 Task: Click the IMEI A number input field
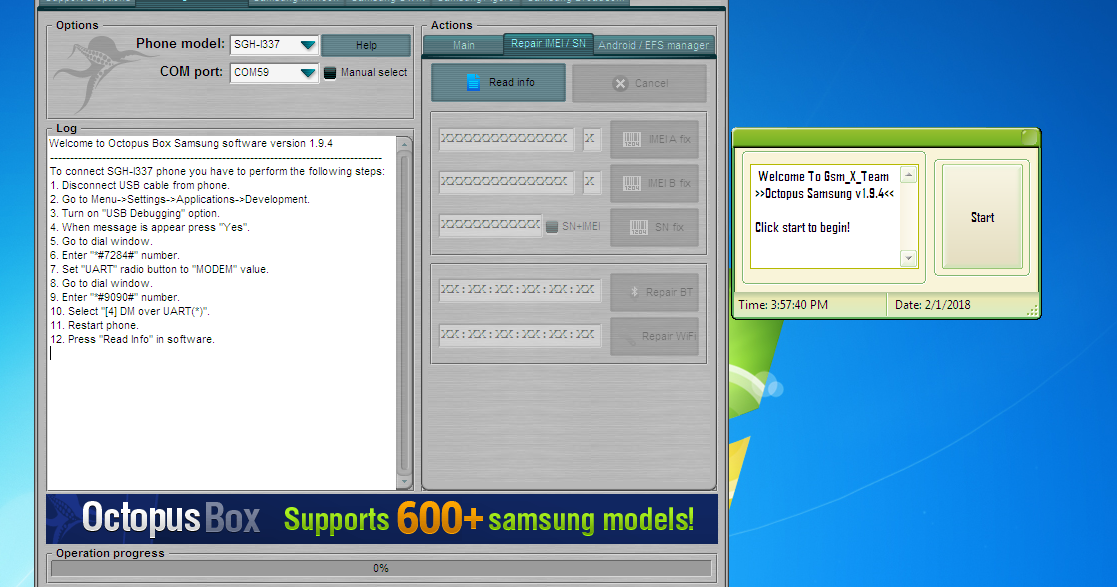[x=506, y=140]
